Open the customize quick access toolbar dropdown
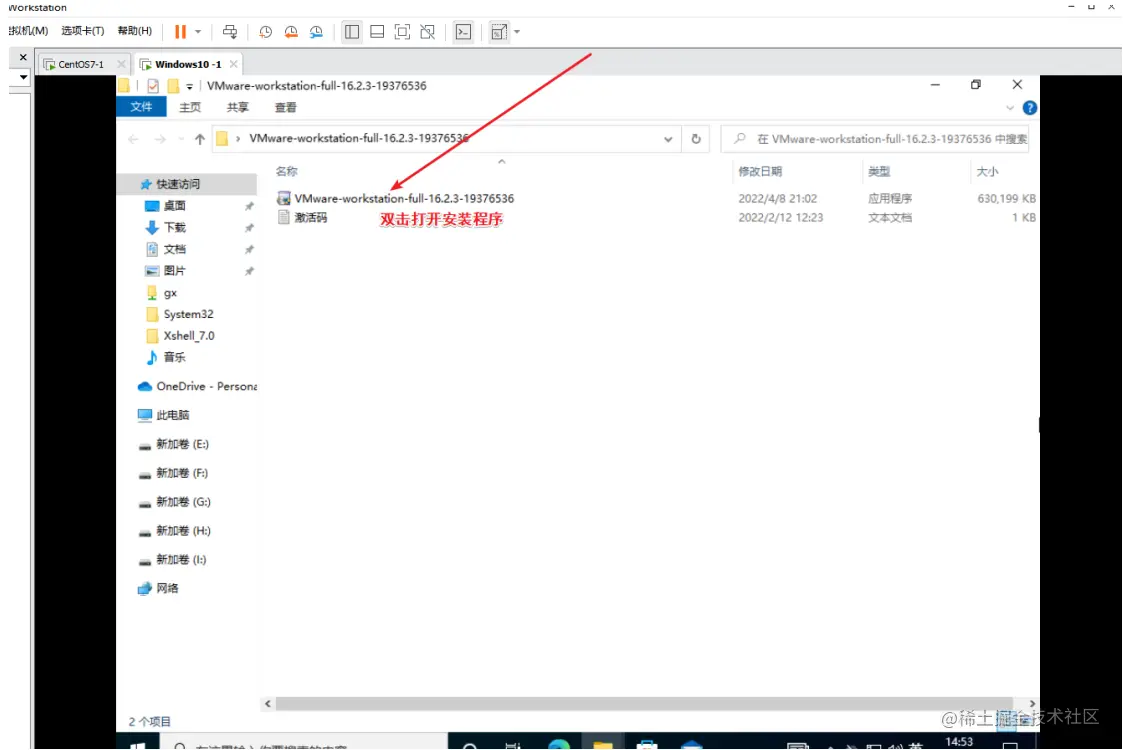This screenshot has width=1123, height=750. [189, 87]
